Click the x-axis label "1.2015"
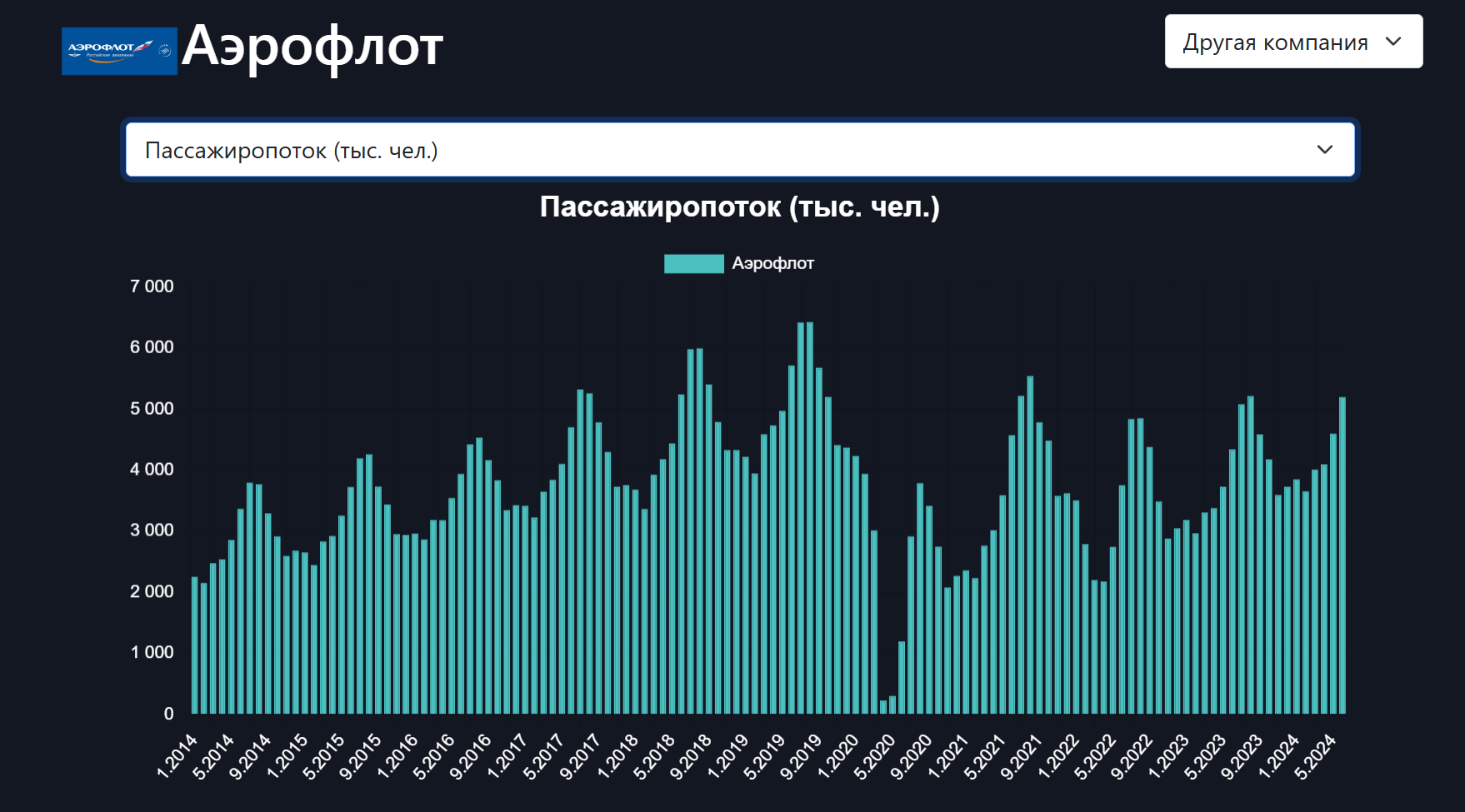Viewport: 1465px width, 812px height. point(288,756)
